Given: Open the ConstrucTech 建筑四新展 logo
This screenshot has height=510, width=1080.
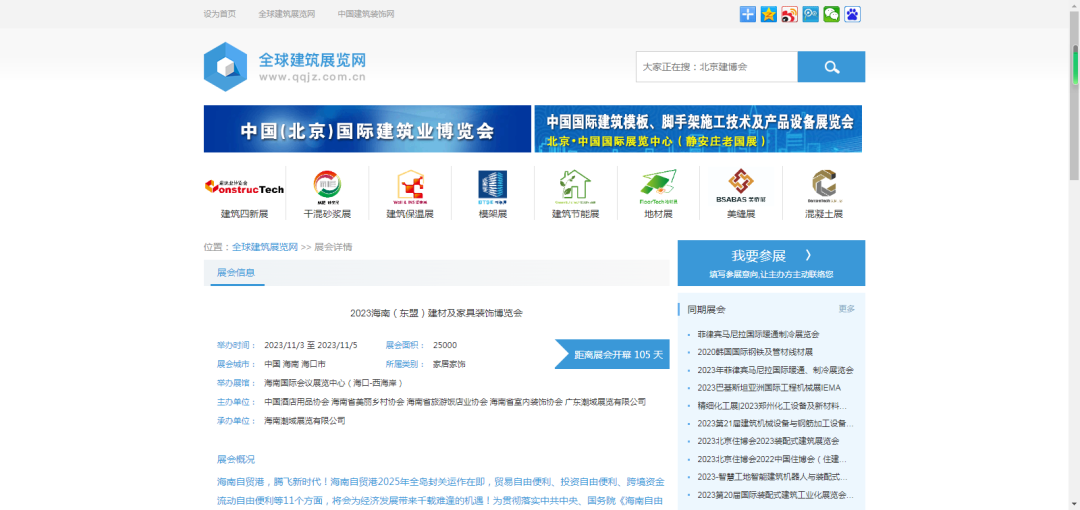Looking at the screenshot, I should point(245,187).
